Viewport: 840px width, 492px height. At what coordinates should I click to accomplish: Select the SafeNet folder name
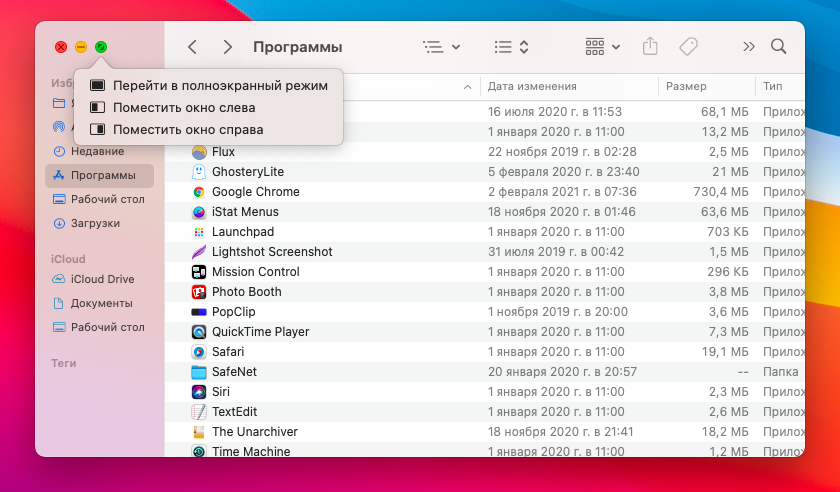(x=234, y=371)
